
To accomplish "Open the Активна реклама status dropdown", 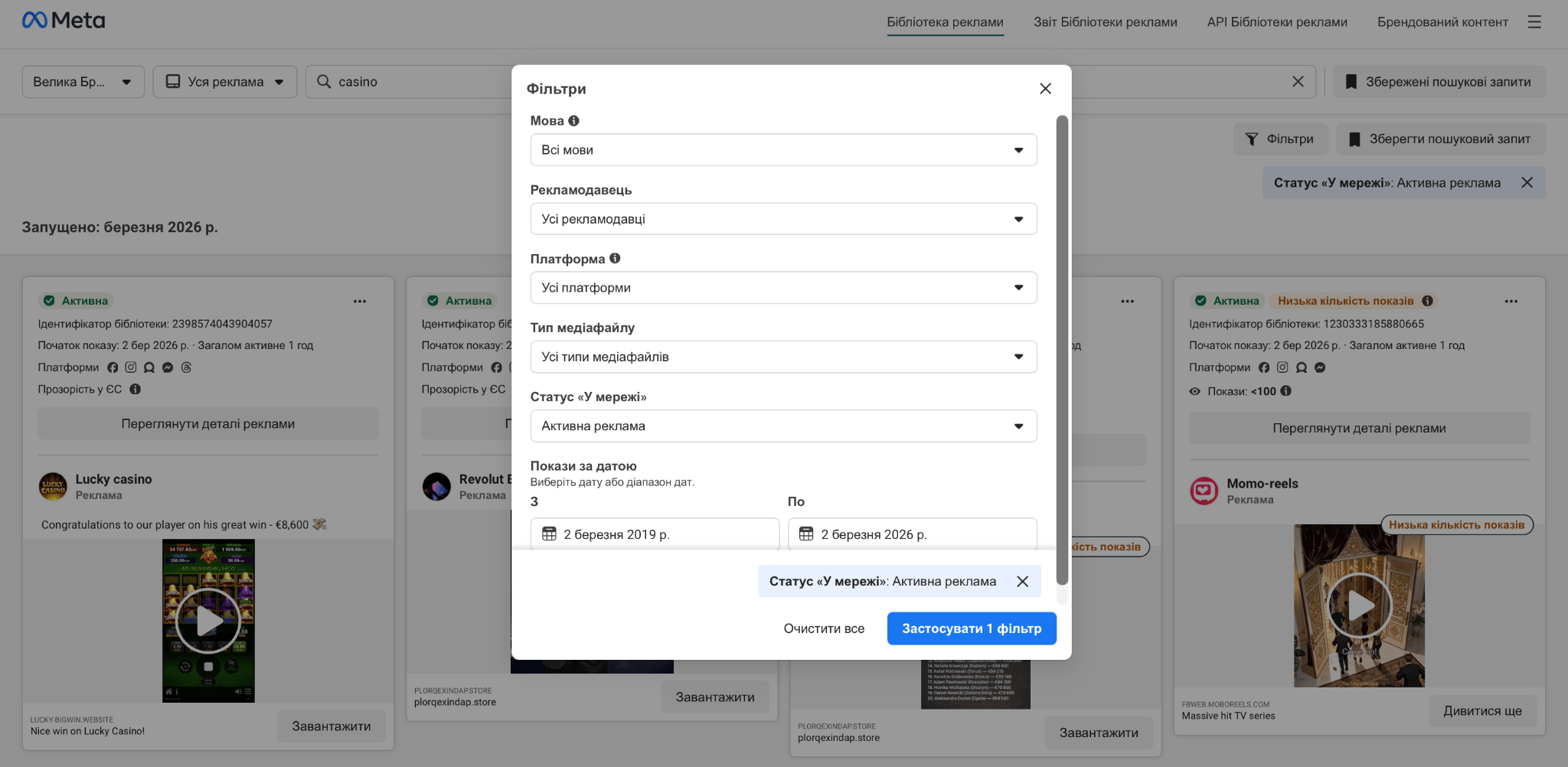I will pos(783,426).
